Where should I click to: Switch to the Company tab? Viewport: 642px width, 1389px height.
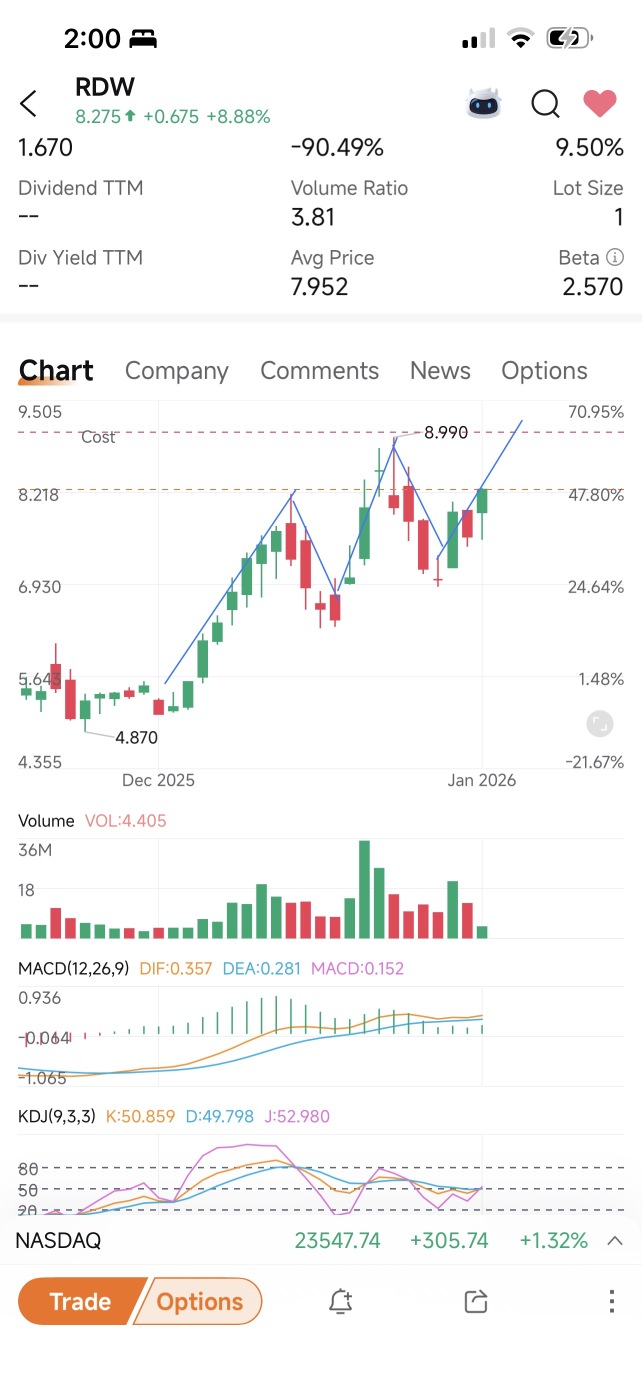coord(177,371)
